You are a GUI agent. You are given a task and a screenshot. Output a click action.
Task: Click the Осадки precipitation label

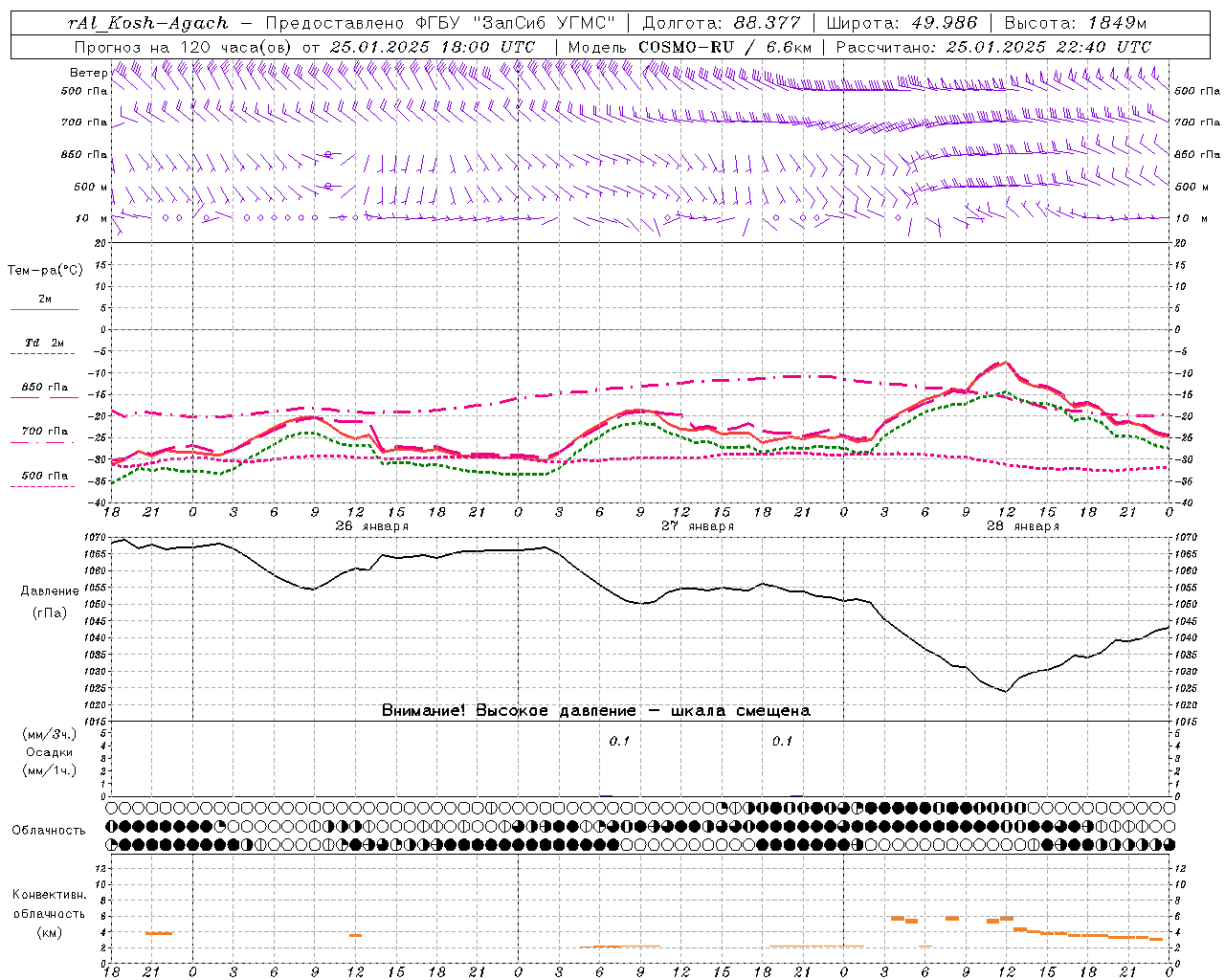coord(50,753)
